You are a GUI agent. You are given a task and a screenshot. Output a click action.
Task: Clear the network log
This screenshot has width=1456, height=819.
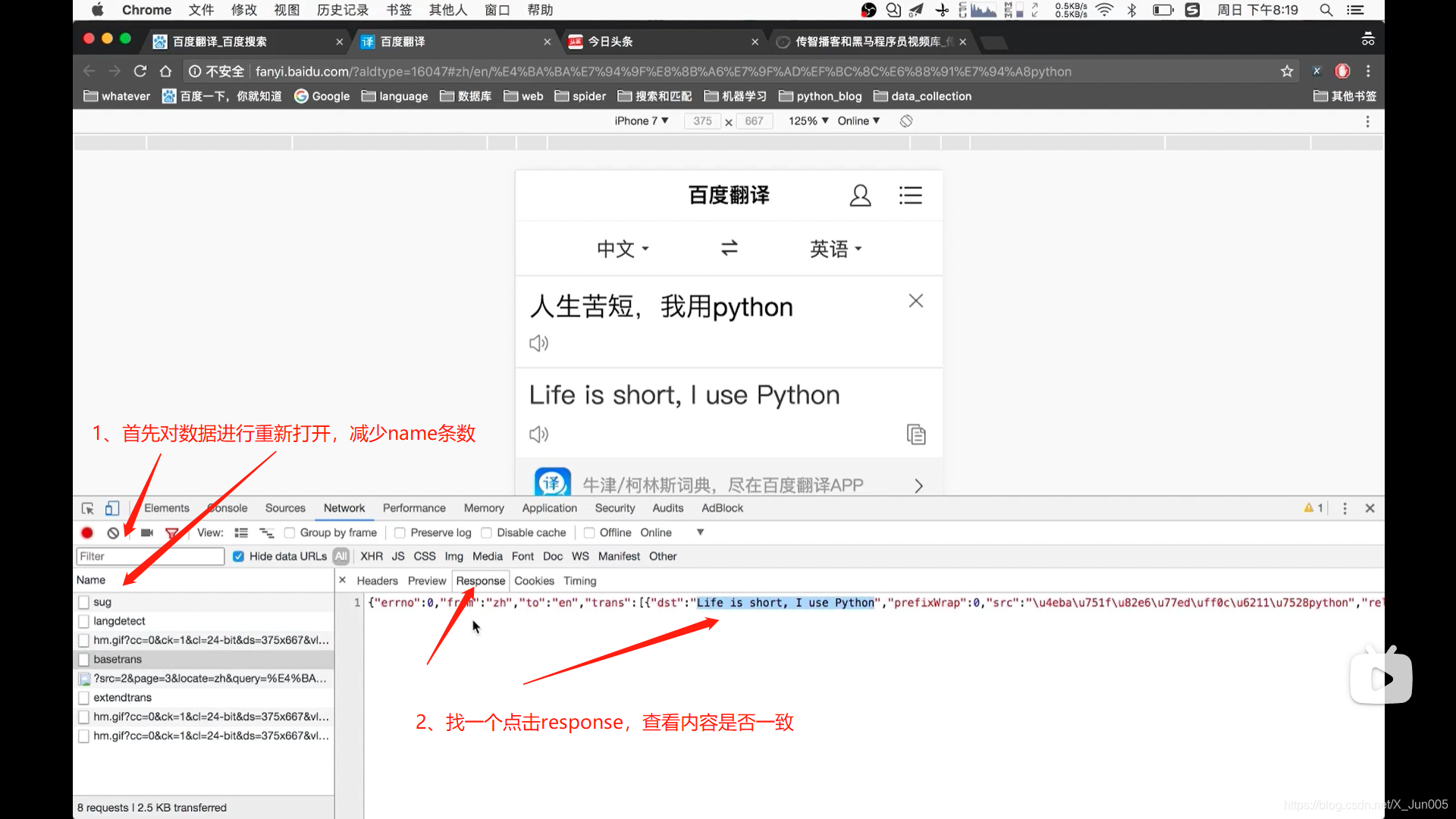coord(113,533)
